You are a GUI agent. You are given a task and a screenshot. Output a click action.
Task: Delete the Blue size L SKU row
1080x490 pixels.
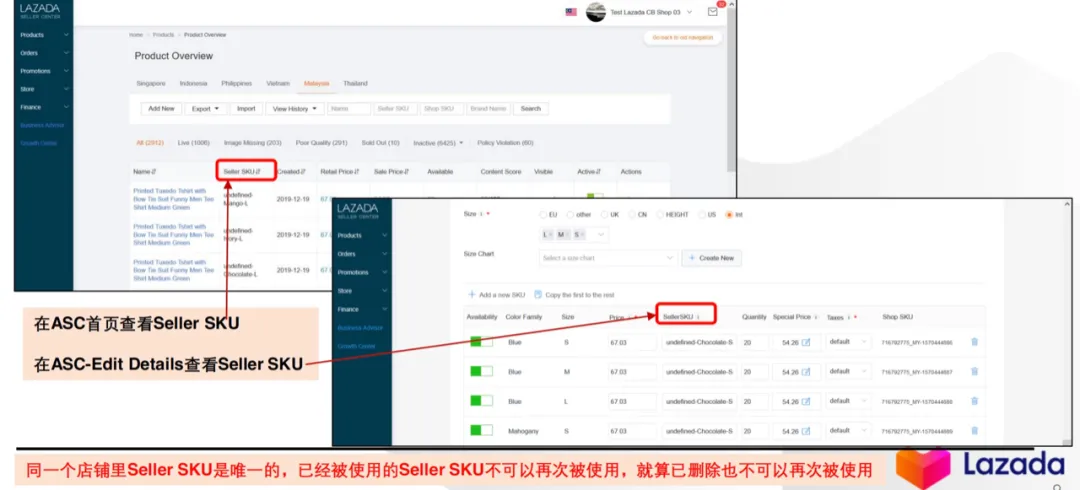click(975, 401)
